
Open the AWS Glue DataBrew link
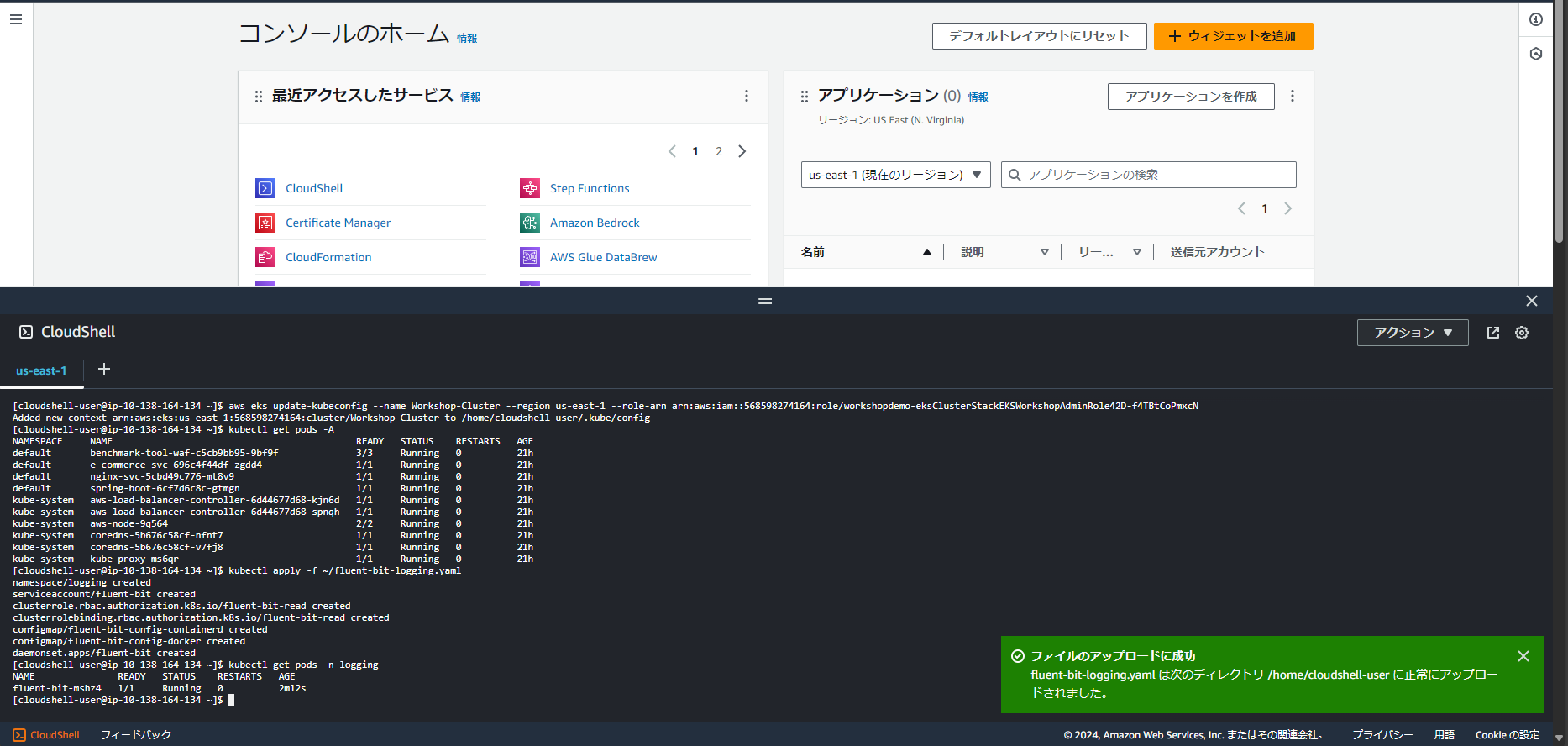[604, 257]
